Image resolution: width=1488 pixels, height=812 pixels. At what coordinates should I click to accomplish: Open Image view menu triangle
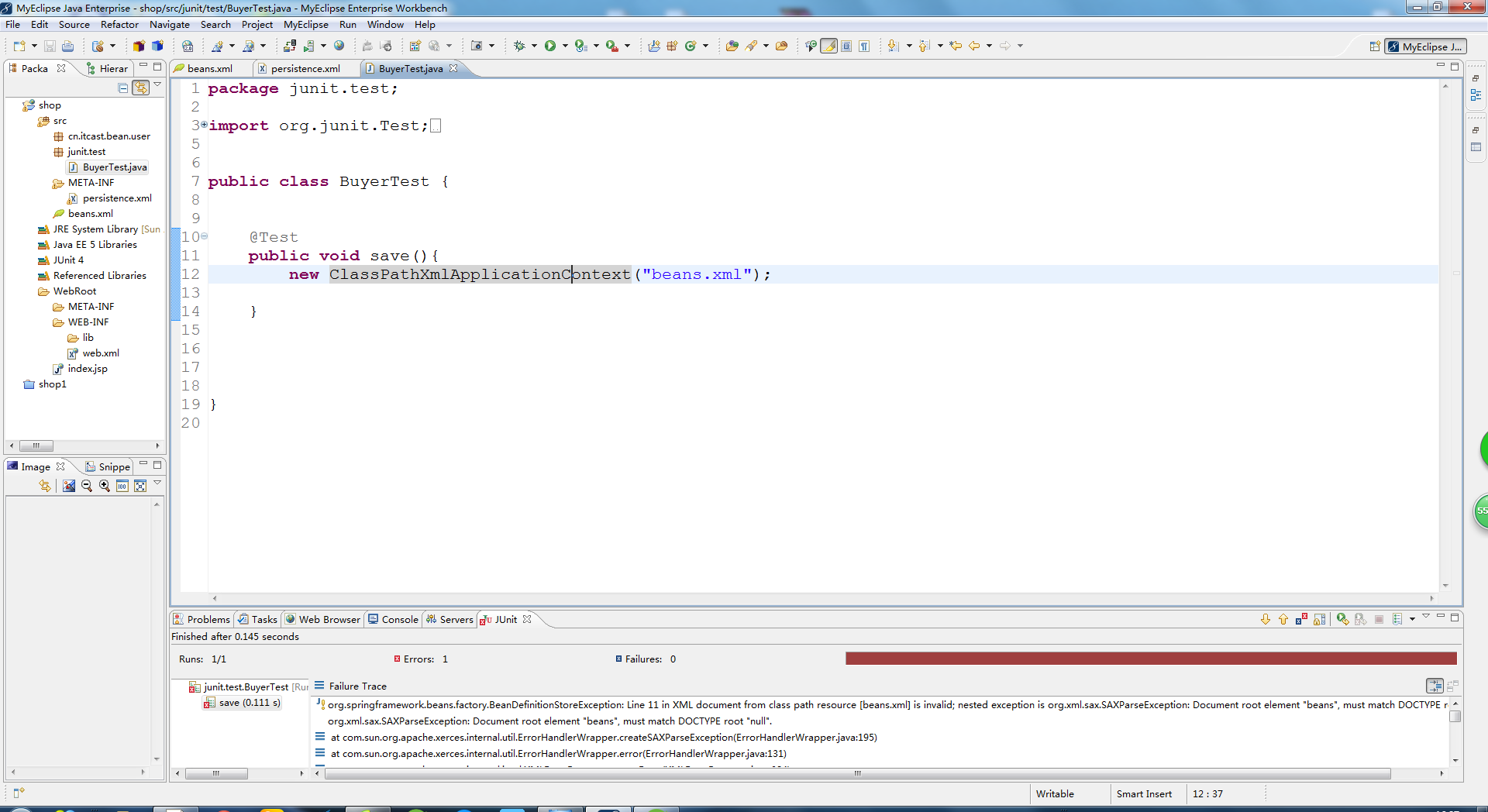click(157, 483)
